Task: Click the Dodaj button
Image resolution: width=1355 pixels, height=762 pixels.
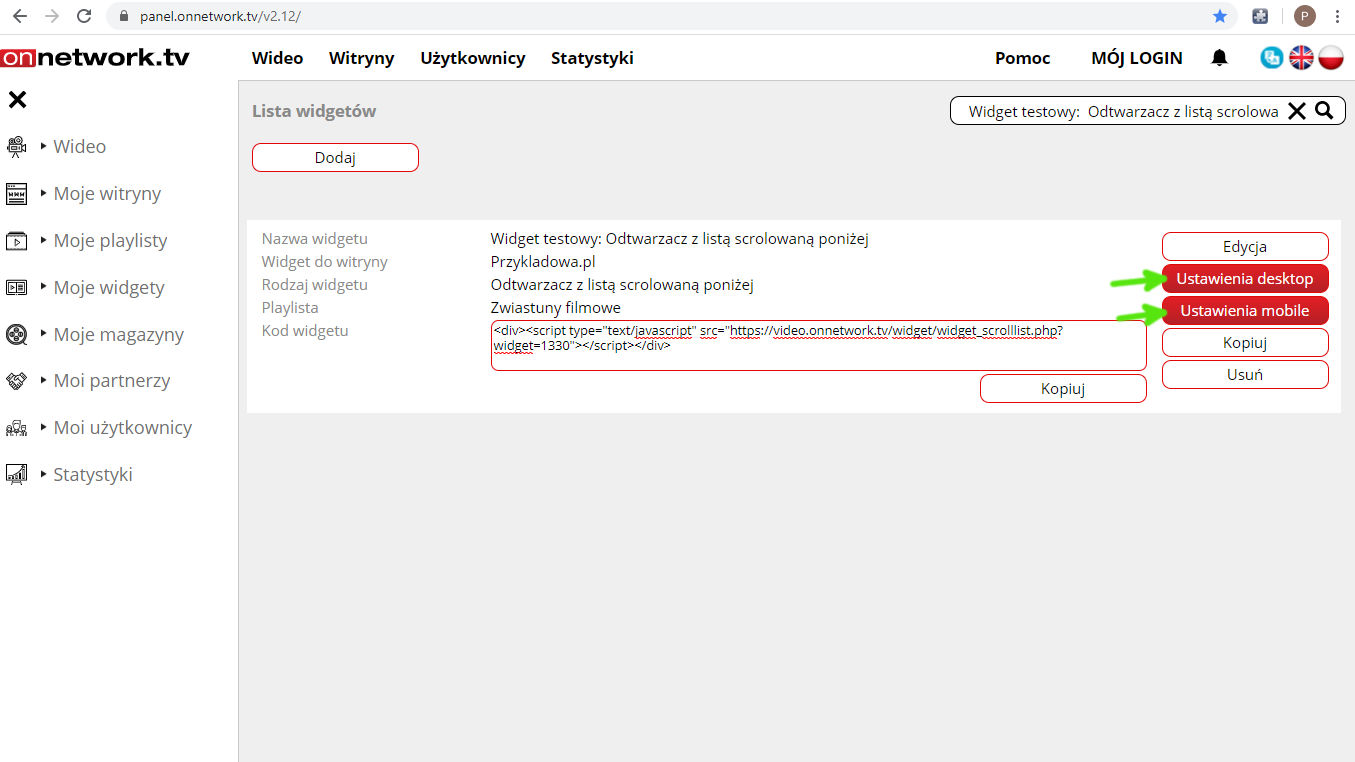Action: pyautogui.click(x=335, y=158)
